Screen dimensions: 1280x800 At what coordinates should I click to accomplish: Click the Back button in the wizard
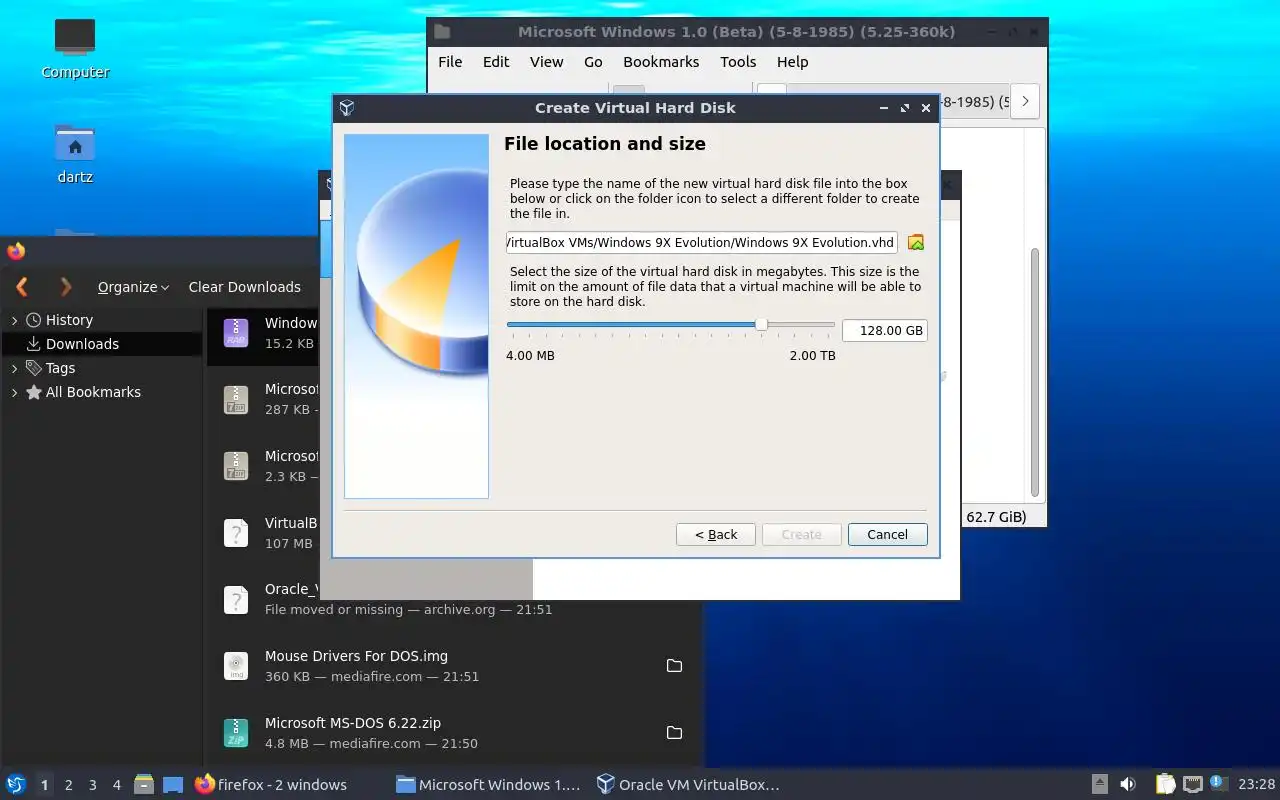pos(716,535)
